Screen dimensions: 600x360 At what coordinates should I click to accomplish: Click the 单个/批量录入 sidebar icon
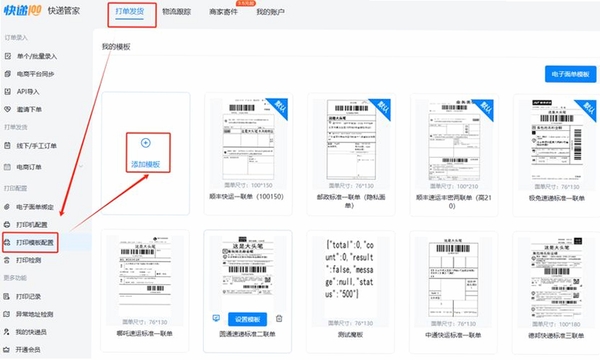pos(8,56)
